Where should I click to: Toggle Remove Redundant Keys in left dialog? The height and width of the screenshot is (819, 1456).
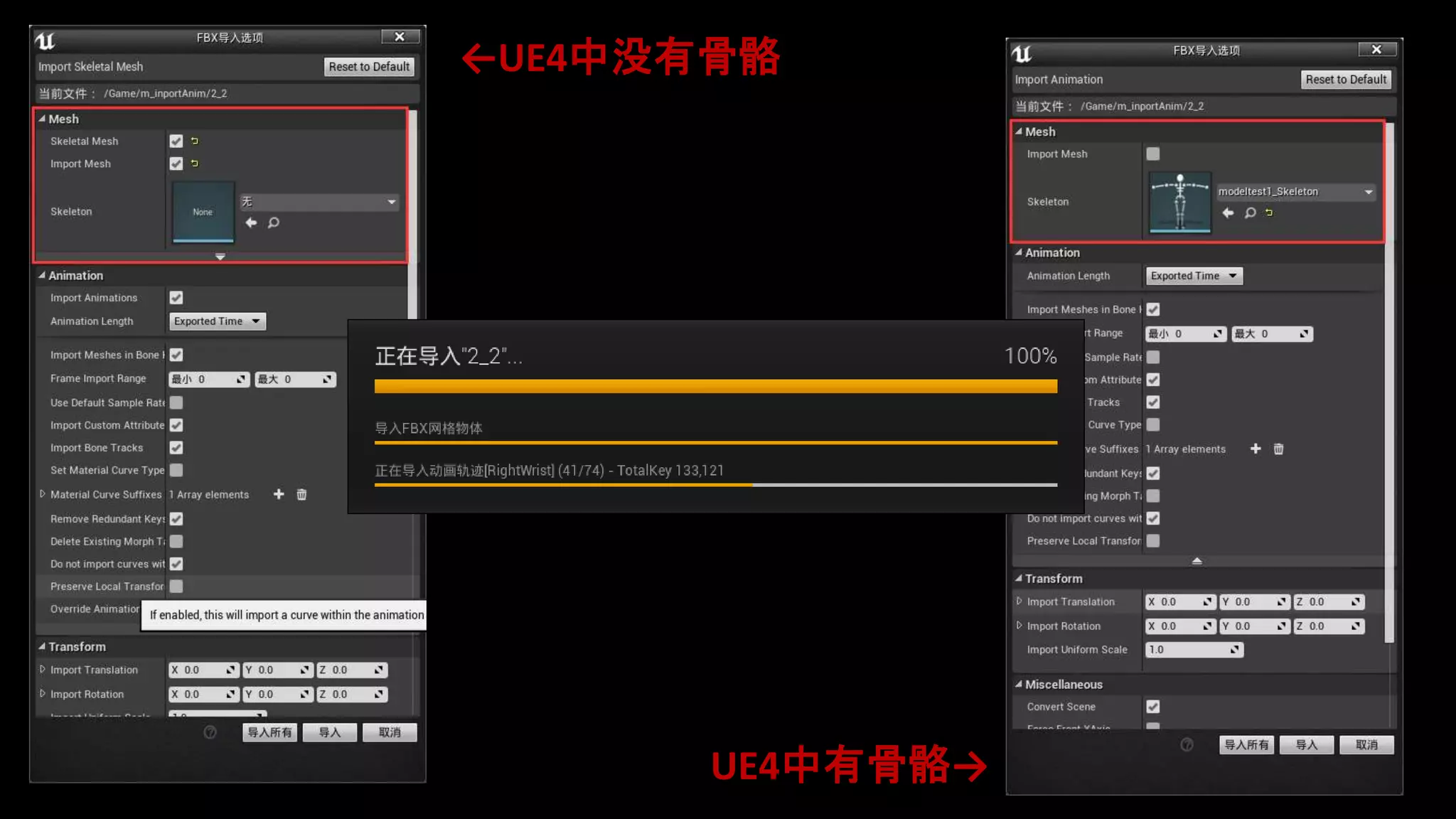click(176, 519)
